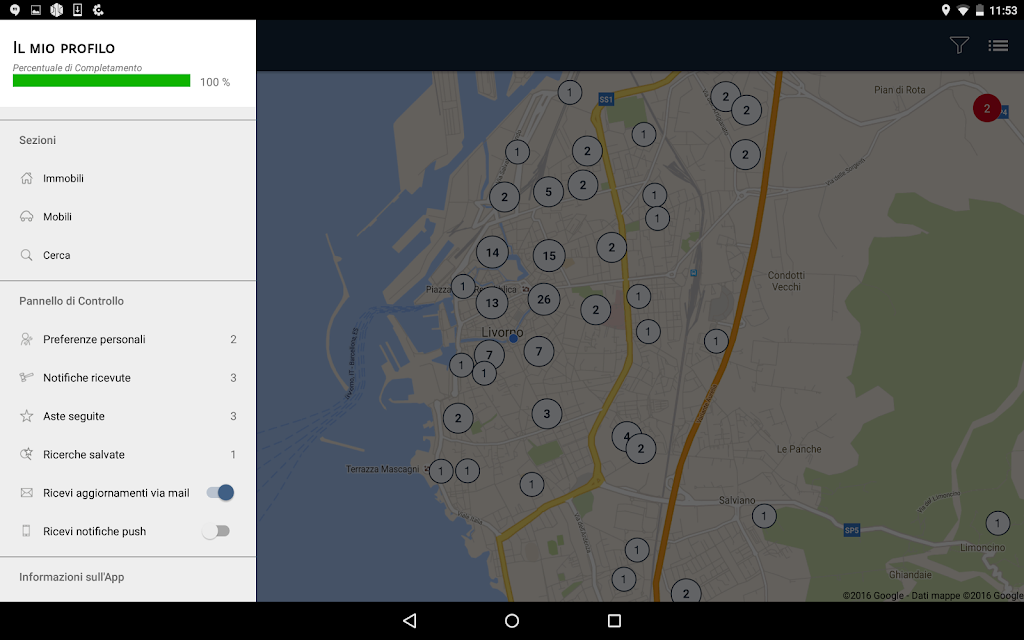The image size is (1024, 640).
Task: Select map cluster marker 5
Action: tap(549, 192)
